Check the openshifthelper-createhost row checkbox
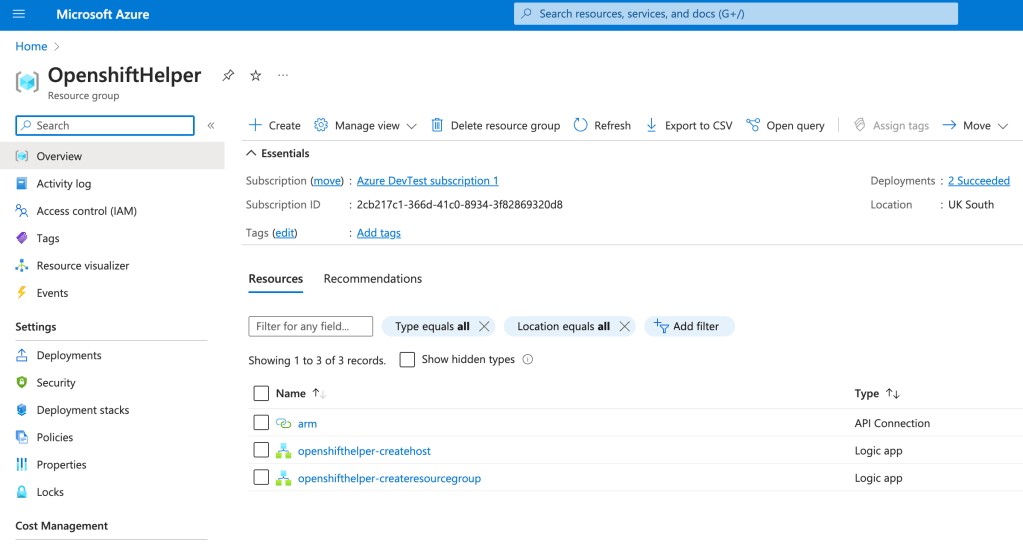The height and width of the screenshot is (545, 1023). click(x=261, y=450)
